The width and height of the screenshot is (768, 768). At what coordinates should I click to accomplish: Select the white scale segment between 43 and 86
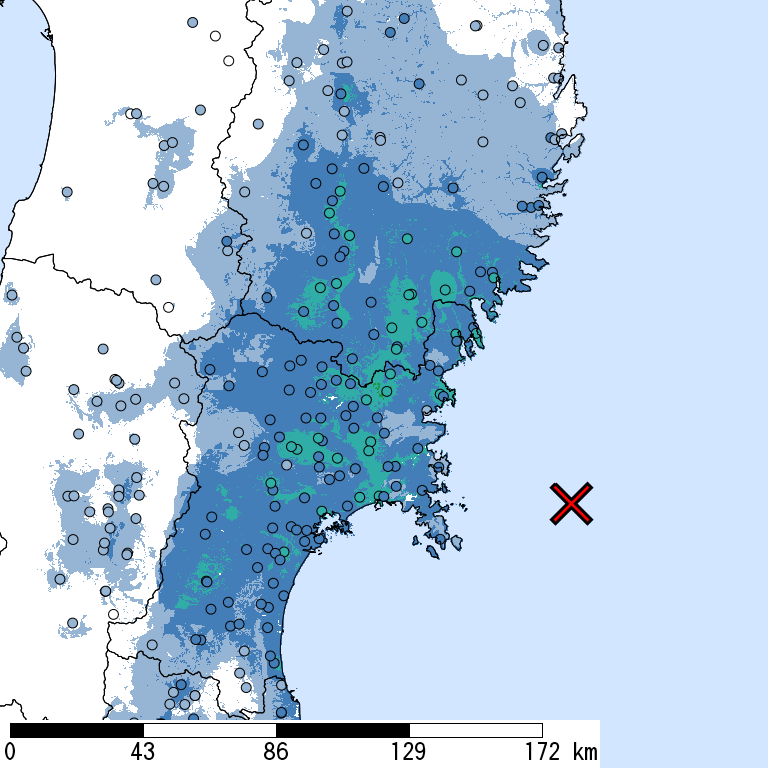(x=210, y=730)
